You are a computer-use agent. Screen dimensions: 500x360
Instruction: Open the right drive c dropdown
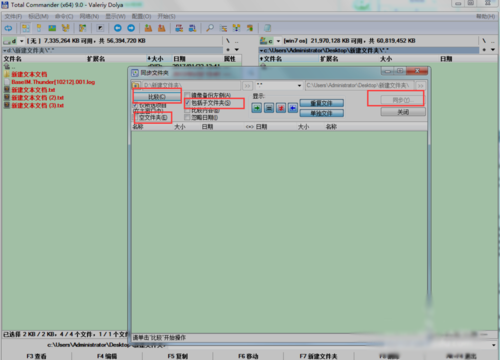[278, 41]
